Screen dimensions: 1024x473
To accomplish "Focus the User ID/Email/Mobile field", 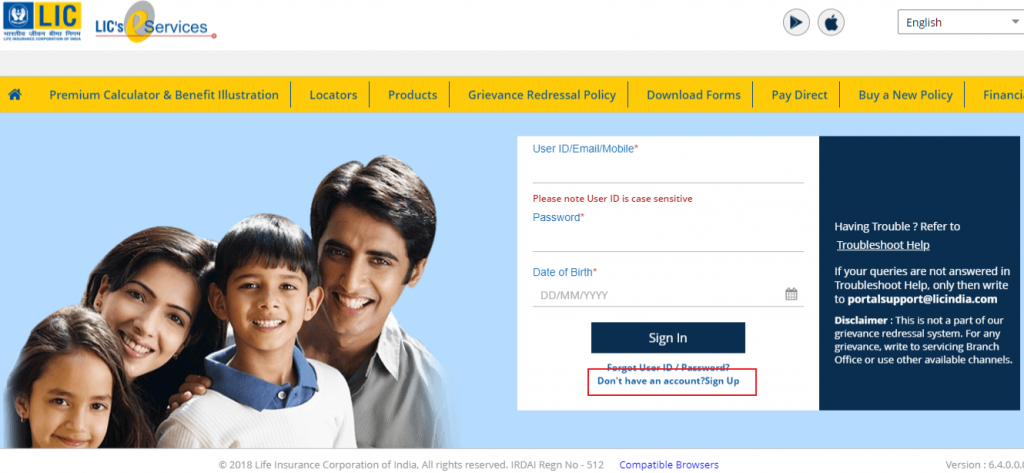I will (x=668, y=170).
